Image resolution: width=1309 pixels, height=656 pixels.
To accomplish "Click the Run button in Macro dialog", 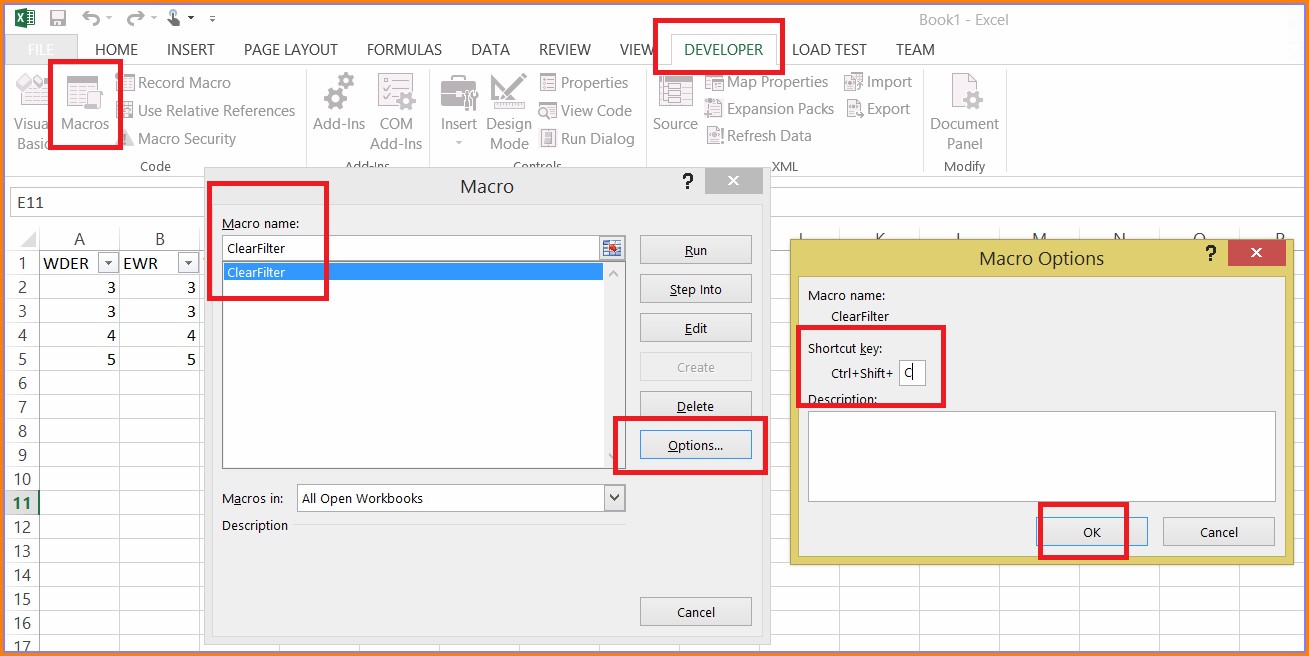I will click(696, 250).
